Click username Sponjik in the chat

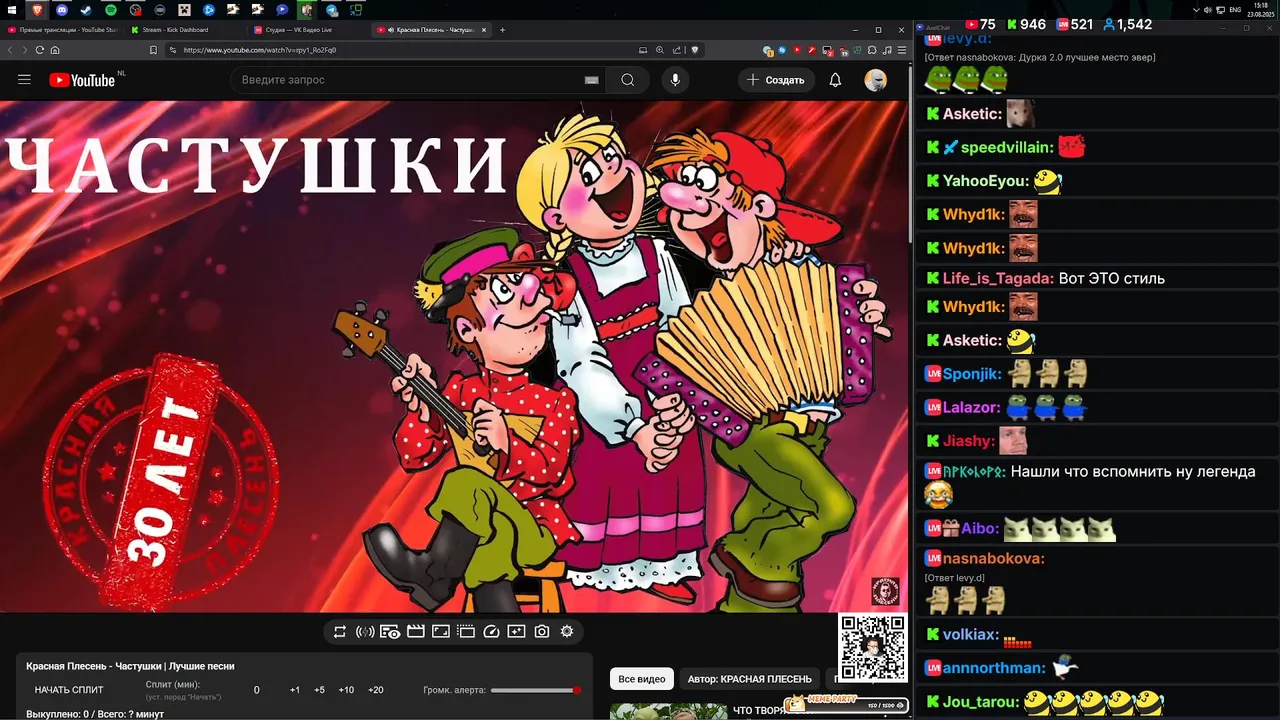(x=972, y=374)
